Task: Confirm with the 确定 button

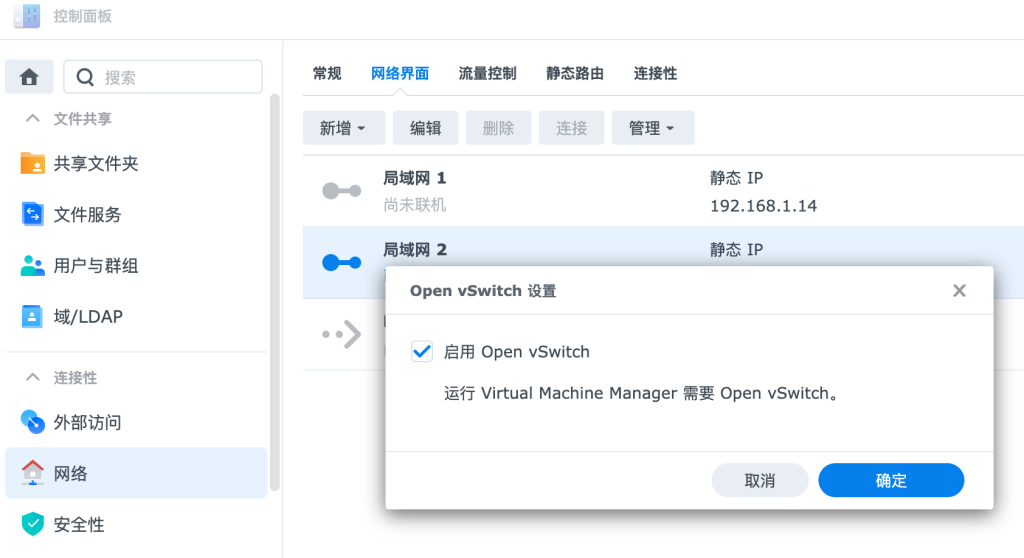Action: pos(891,480)
